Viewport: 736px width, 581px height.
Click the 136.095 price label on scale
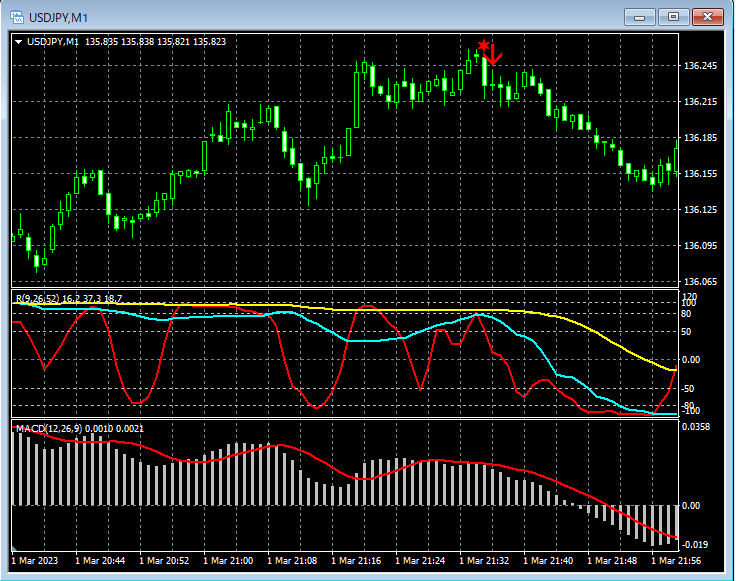coord(700,246)
